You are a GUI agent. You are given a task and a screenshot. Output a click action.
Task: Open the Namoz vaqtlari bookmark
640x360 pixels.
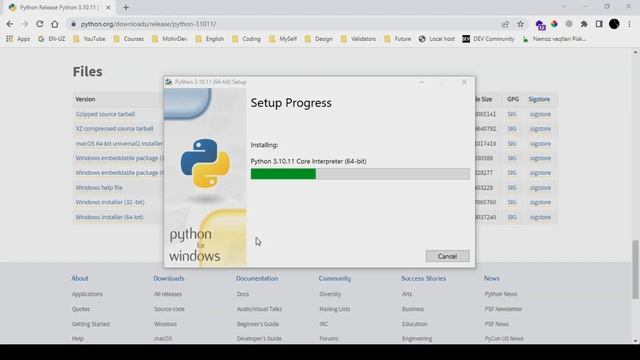pyautogui.click(x=554, y=39)
